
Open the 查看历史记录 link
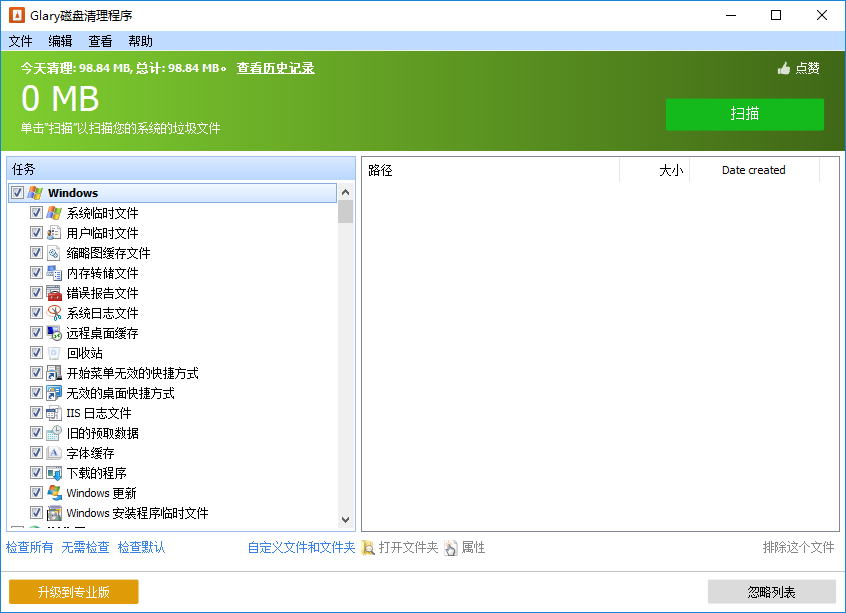point(275,68)
